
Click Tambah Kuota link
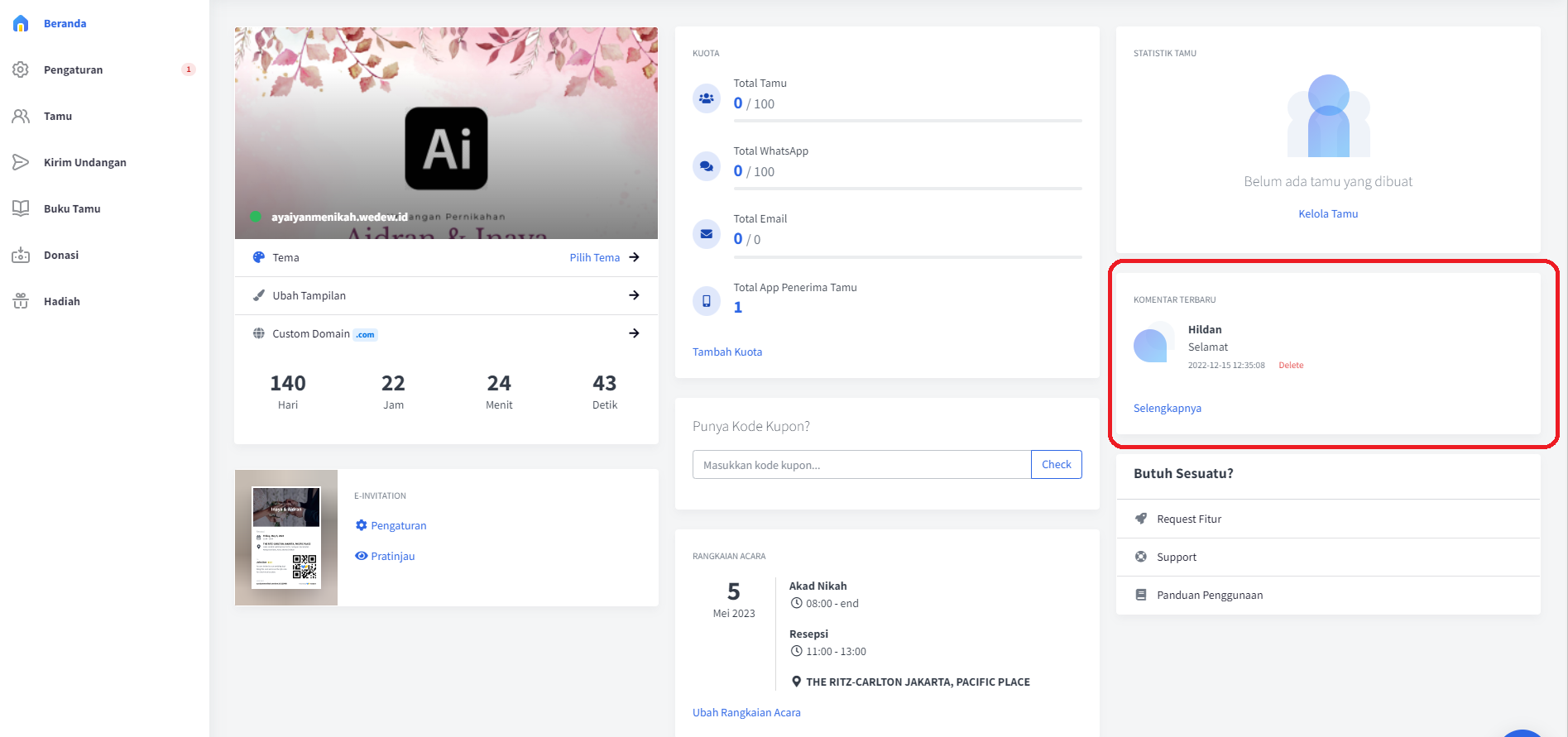pos(727,352)
